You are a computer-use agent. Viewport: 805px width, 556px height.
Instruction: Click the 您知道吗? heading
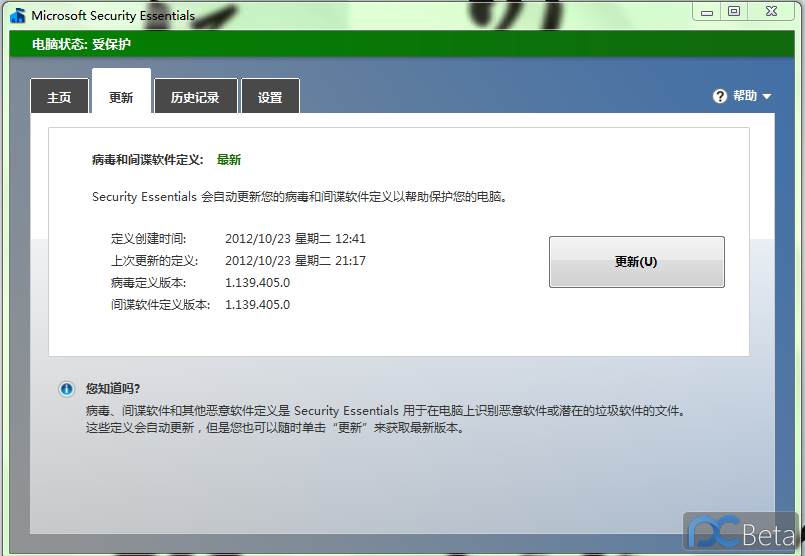point(113,389)
